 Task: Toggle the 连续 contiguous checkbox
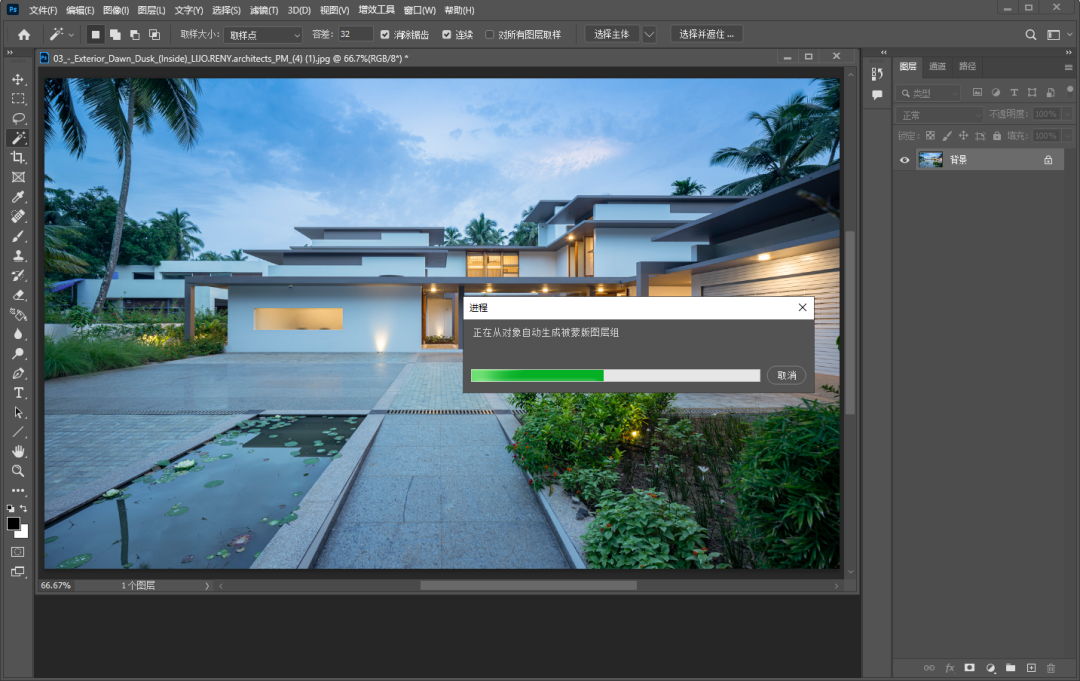coord(446,34)
